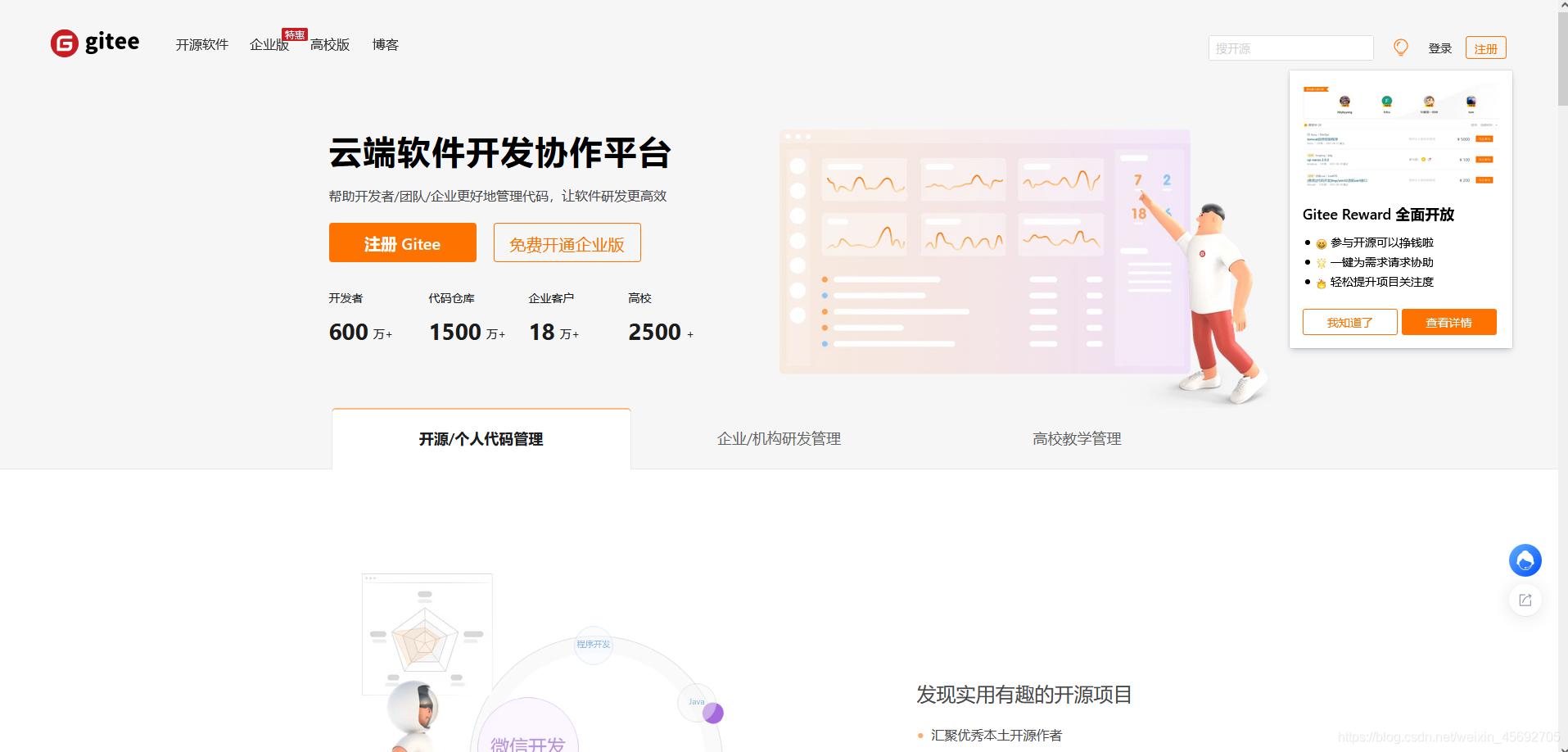Open the blue chat support icon

1525,560
